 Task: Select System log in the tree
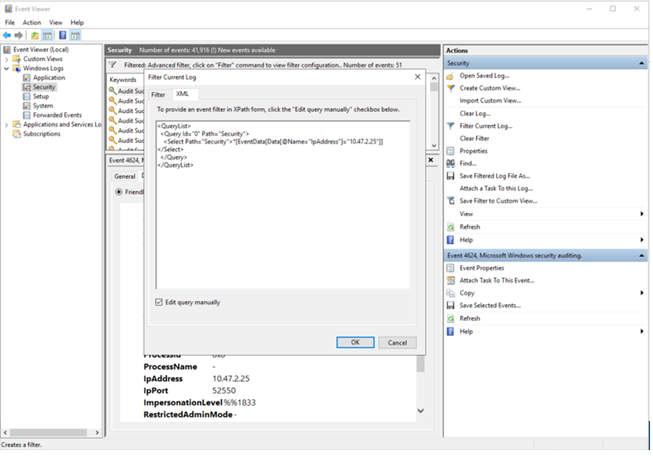click(x=43, y=106)
